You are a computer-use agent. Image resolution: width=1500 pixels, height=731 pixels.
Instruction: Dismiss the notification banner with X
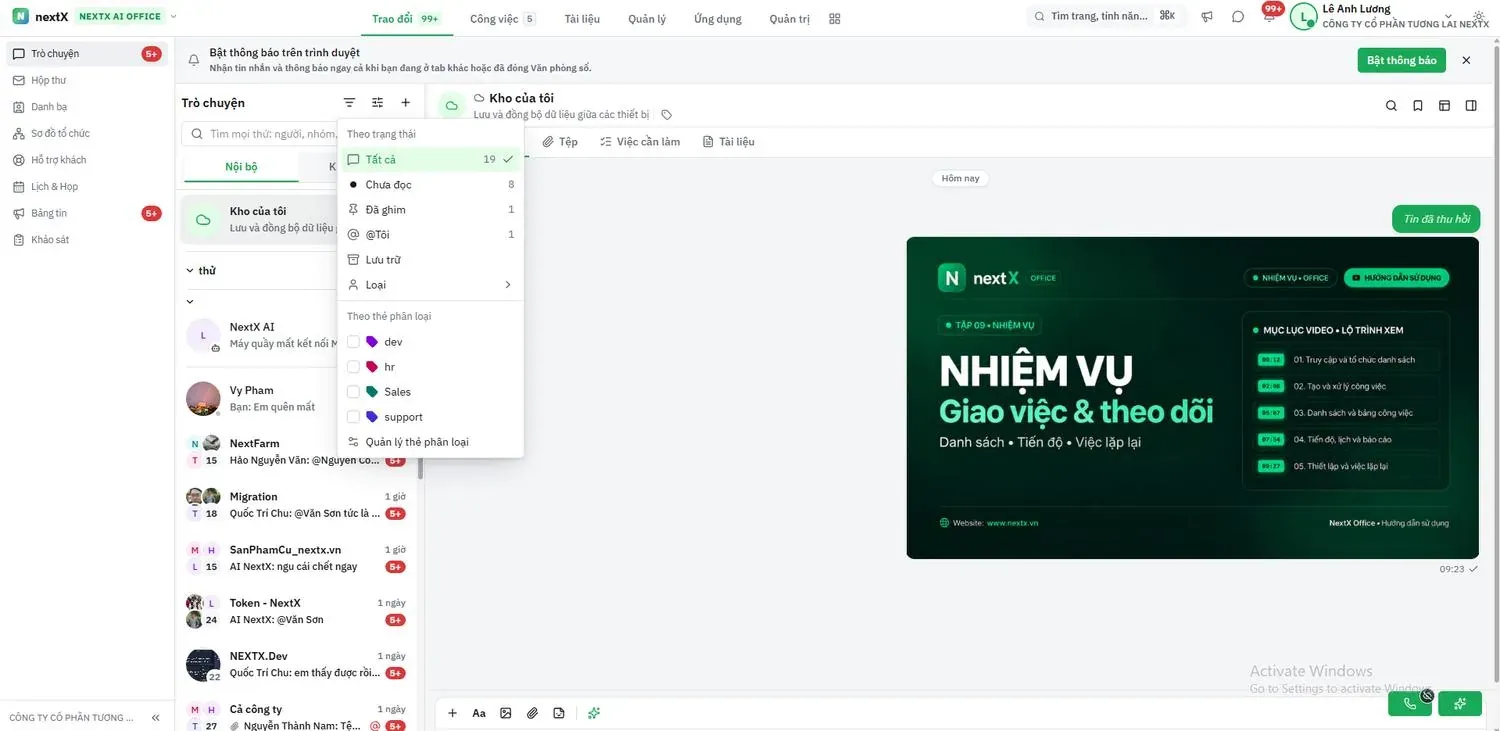click(x=1466, y=60)
